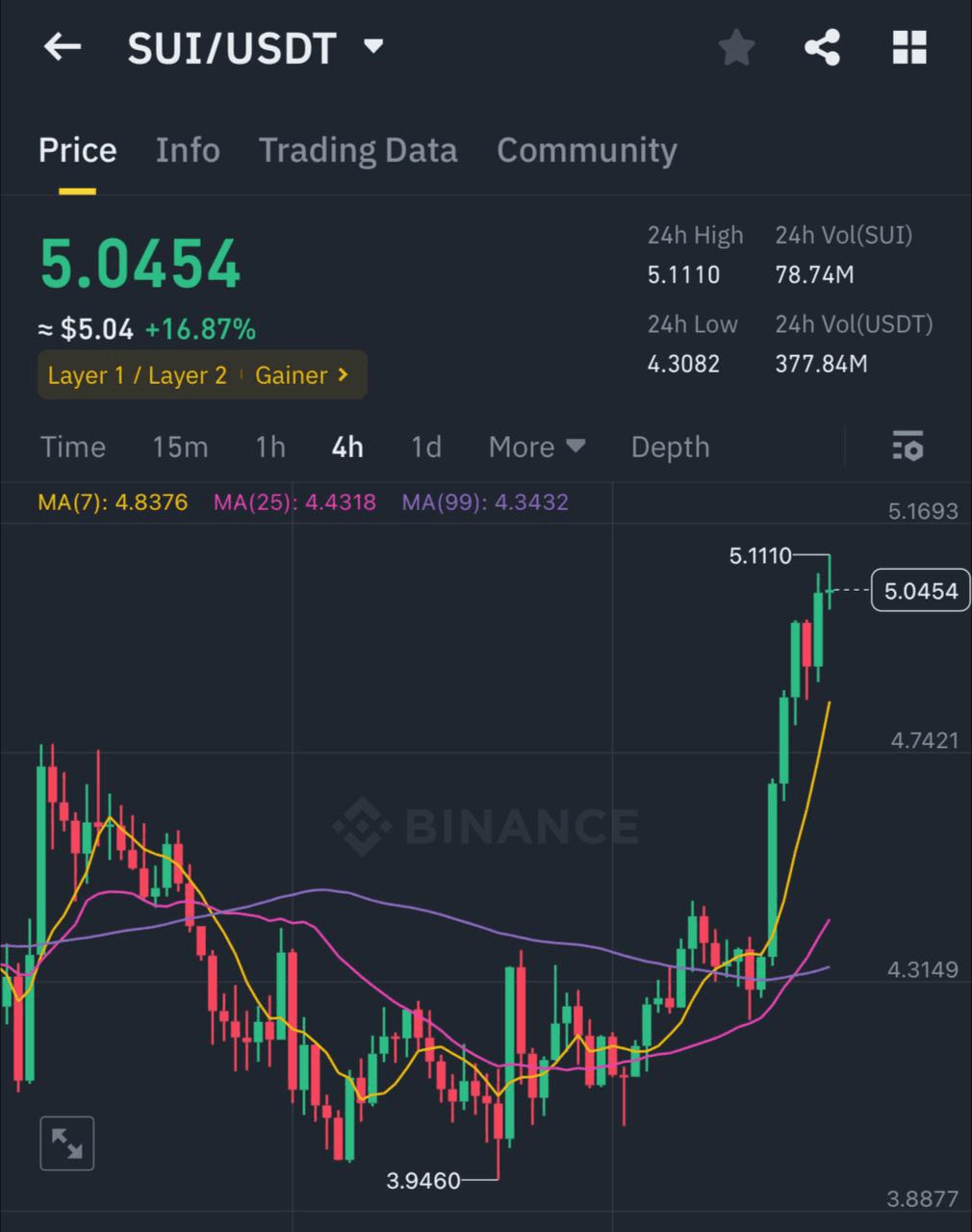Add SUI/USDT to favorites with star

pyautogui.click(x=736, y=47)
